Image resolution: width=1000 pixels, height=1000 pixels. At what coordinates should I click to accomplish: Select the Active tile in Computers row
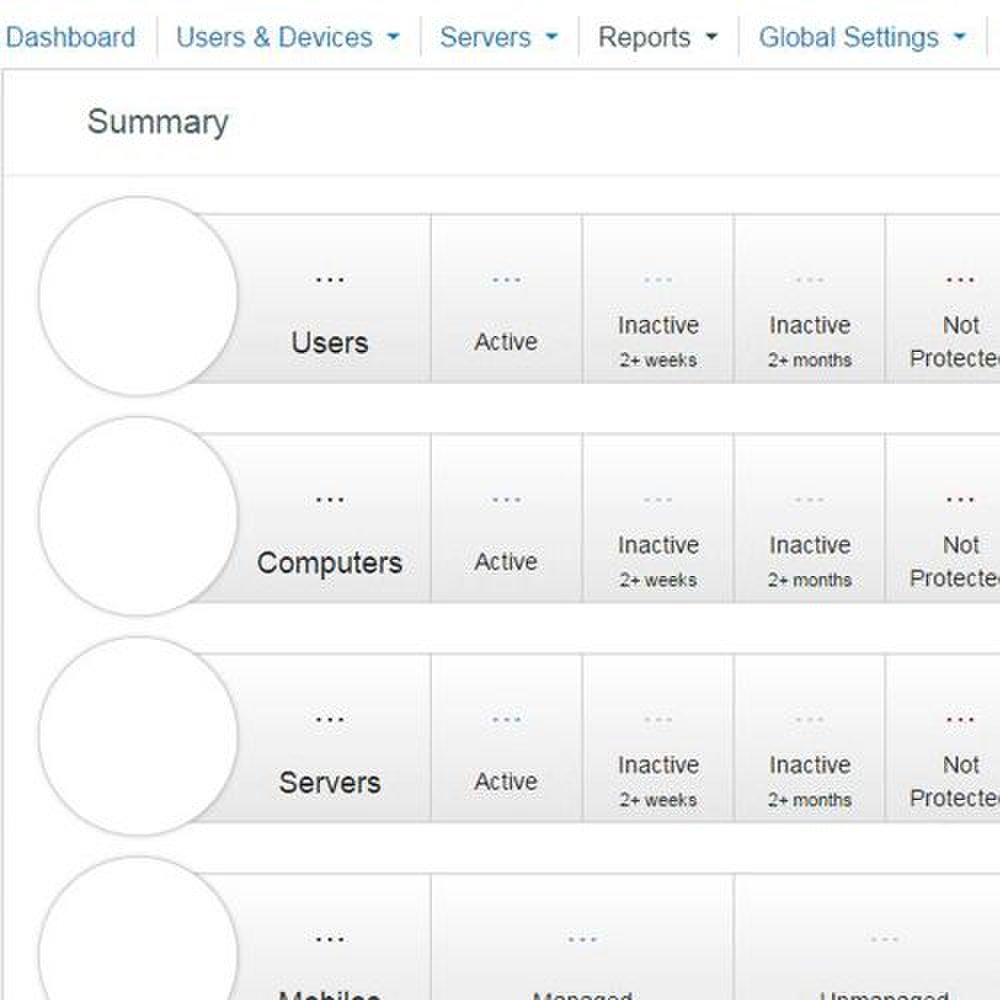click(x=506, y=518)
